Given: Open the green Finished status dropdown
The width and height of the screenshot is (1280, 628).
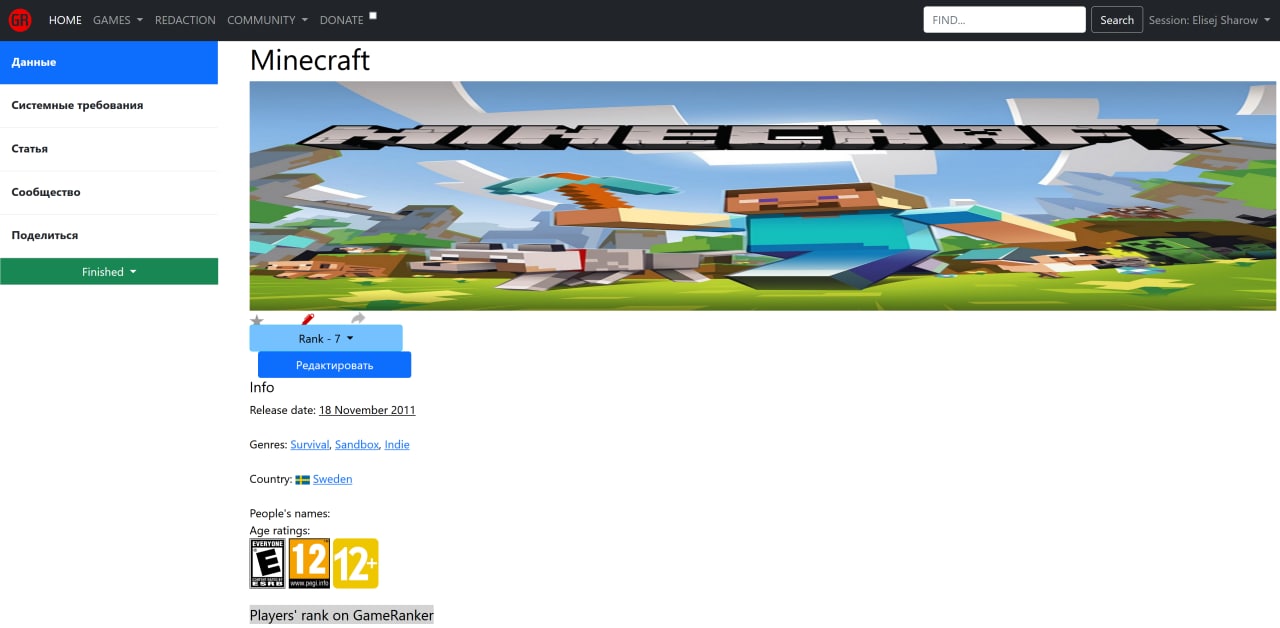Looking at the screenshot, I should [x=109, y=272].
